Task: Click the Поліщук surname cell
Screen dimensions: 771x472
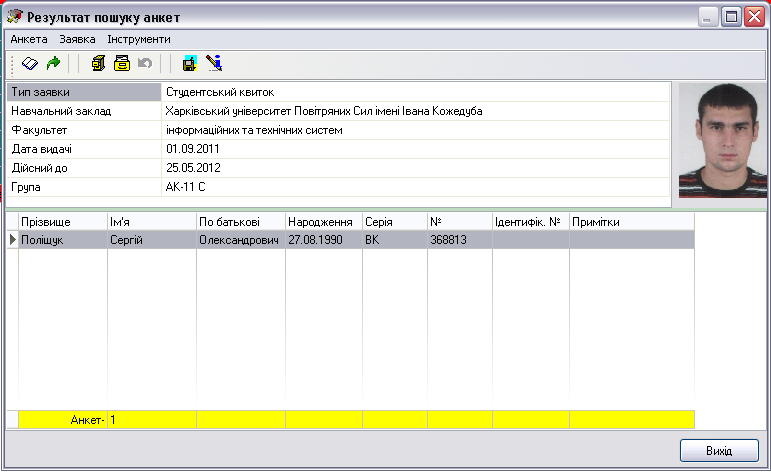Action: coord(63,240)
